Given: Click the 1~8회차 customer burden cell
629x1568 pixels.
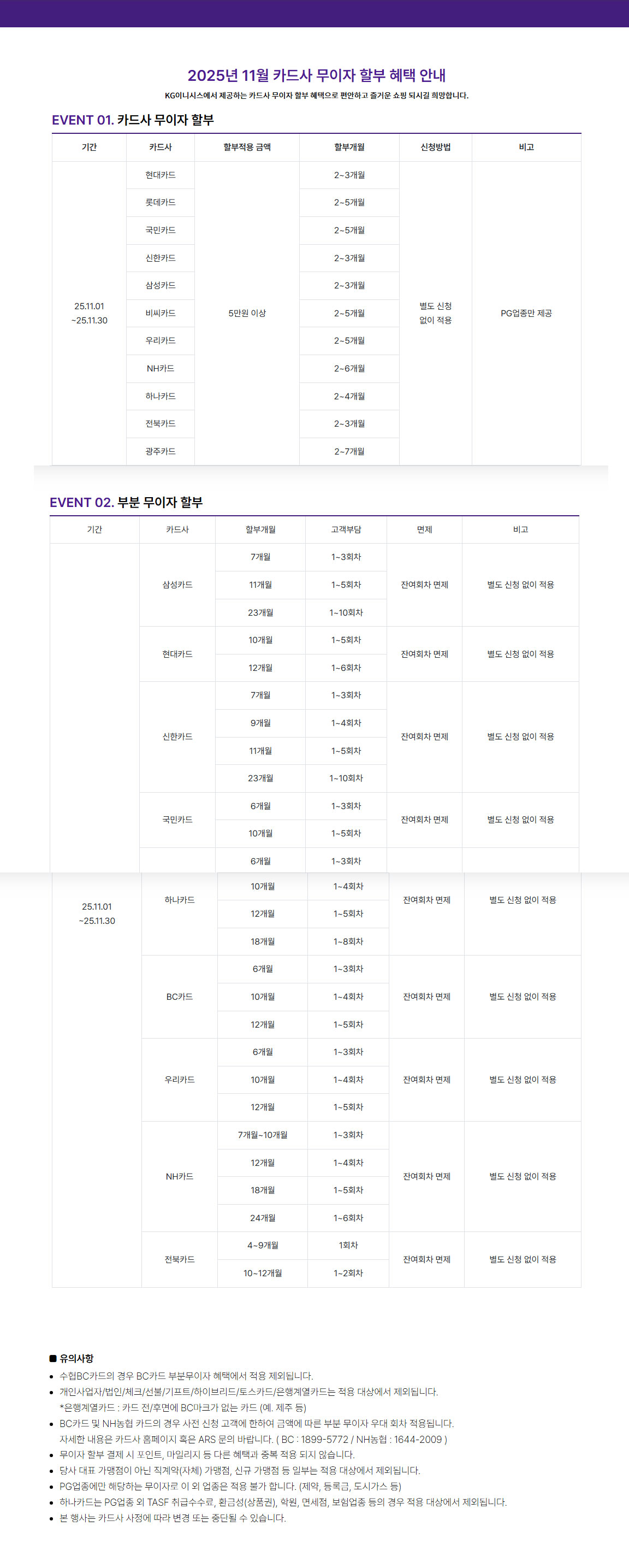Looking at the screenshot, I should coord(348,942).
